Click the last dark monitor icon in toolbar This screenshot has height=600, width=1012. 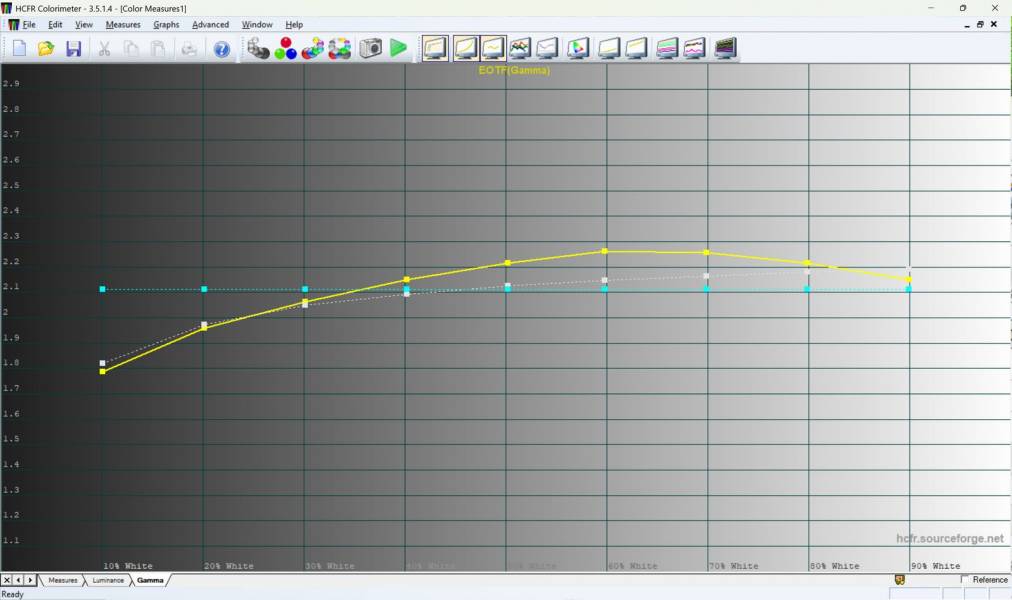click(725, 48)
